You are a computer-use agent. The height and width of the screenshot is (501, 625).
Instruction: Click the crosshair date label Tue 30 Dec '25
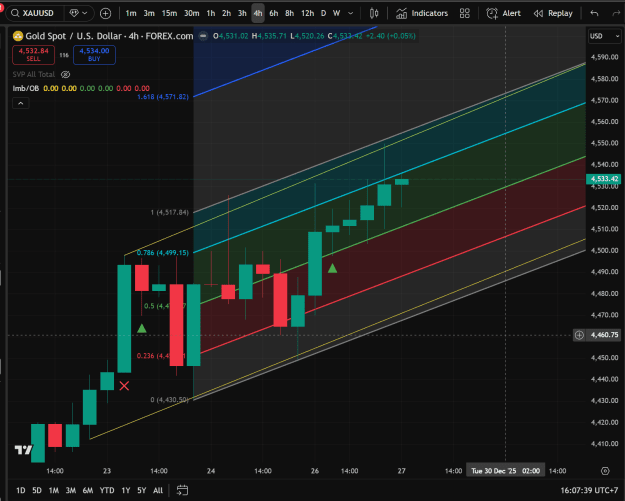click(x=505, y=471)
